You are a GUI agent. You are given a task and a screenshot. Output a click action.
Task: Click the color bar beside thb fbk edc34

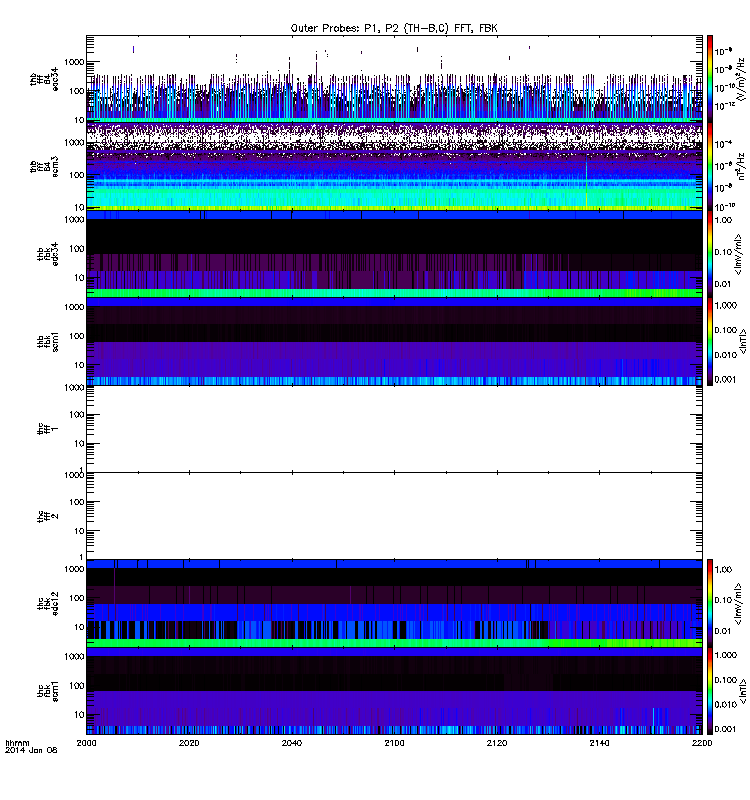point(709,254)
